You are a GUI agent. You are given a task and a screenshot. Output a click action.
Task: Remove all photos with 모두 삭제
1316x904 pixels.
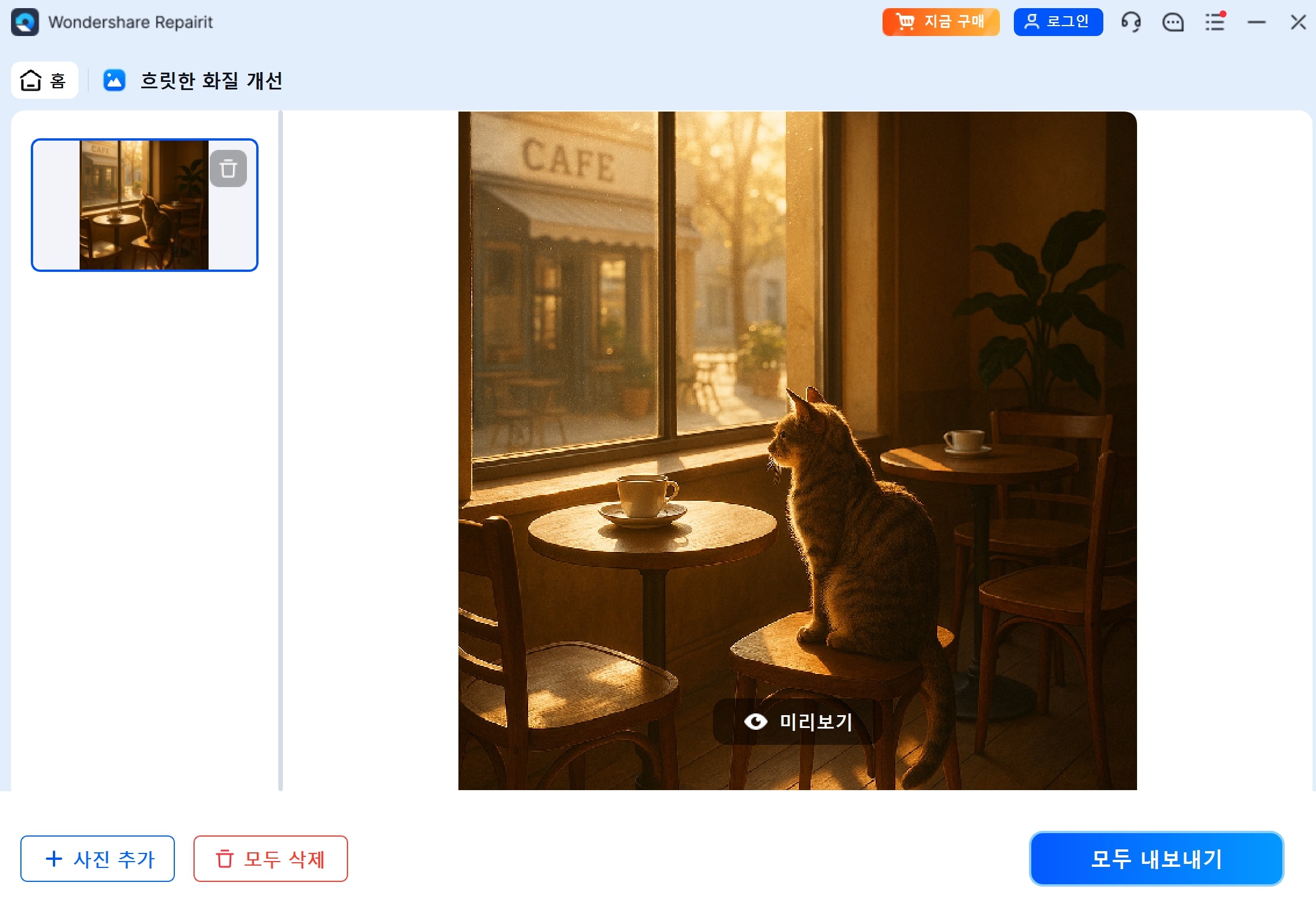(x=271, y=859)
